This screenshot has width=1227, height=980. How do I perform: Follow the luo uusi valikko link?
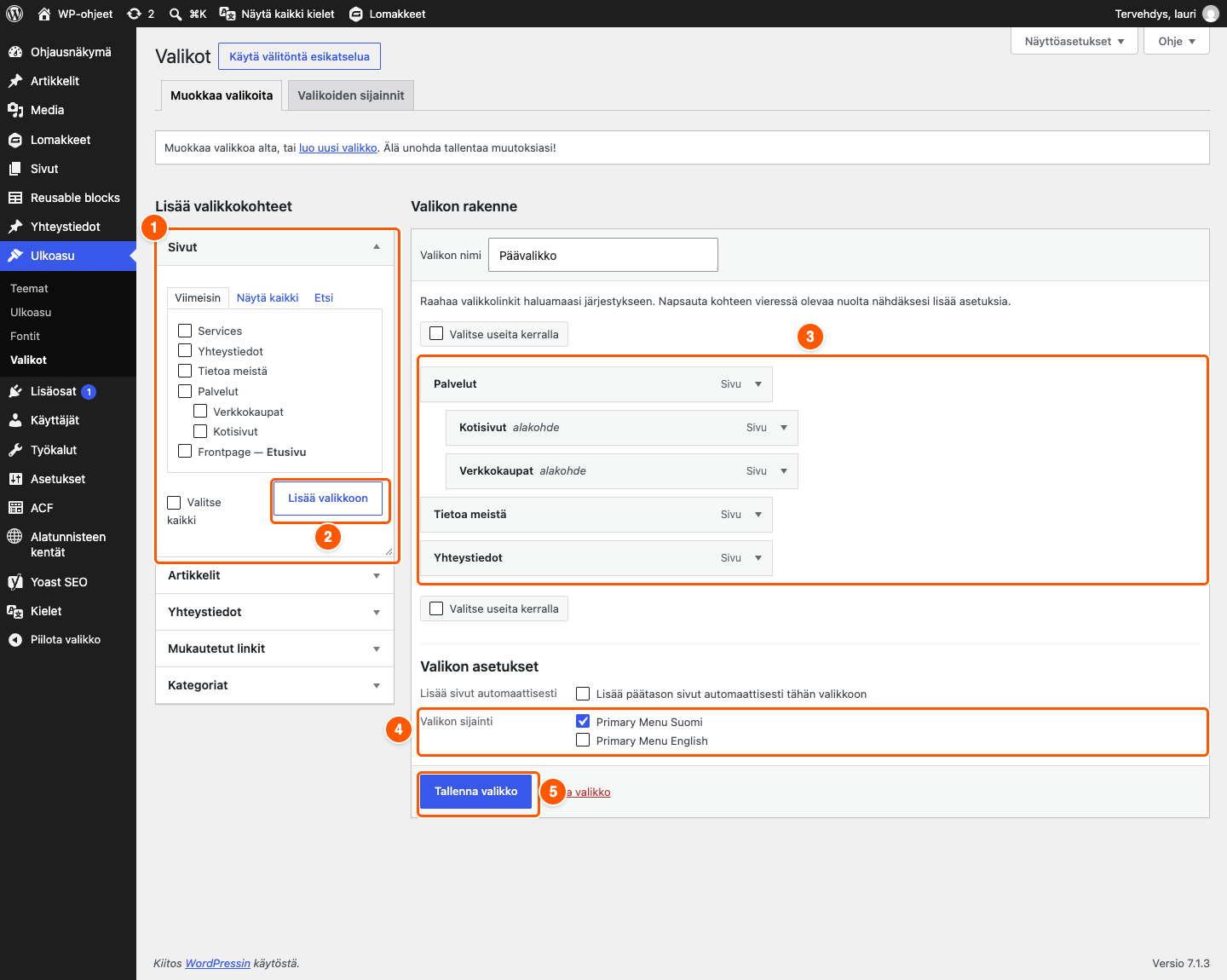coord(338,147)
